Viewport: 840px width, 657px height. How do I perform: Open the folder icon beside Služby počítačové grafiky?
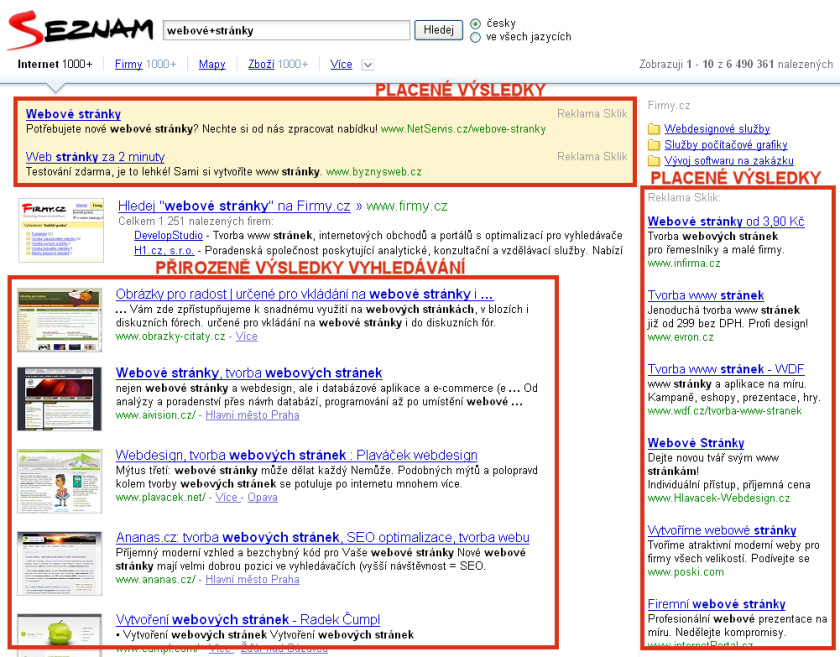(x=654, y=145)
